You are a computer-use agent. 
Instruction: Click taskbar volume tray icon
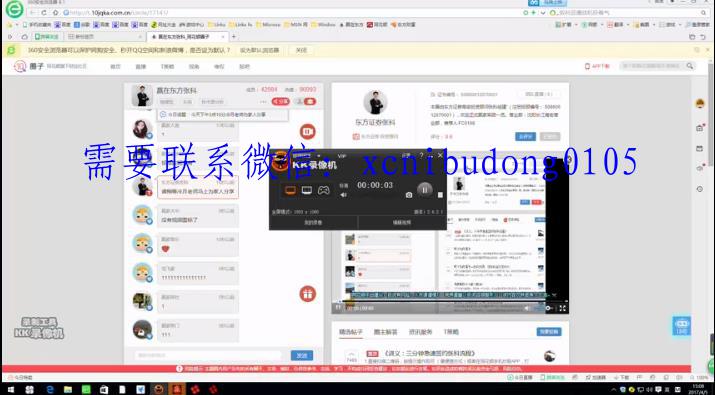tap(650, 389)
